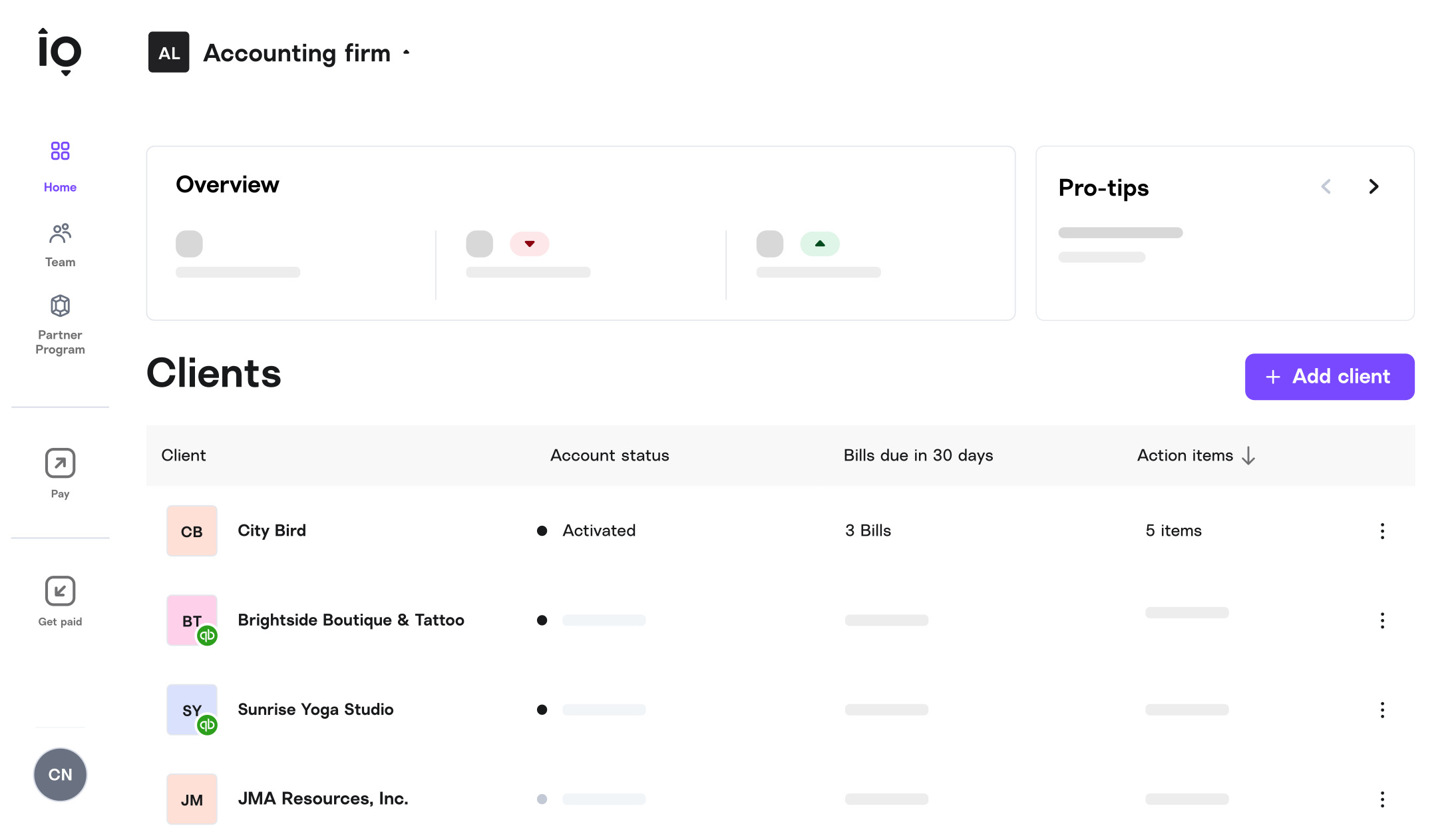The height and width of the screenshot is (832, 1456).
Task: Click the io logo at top left
Action: click(x=60, y=52)
